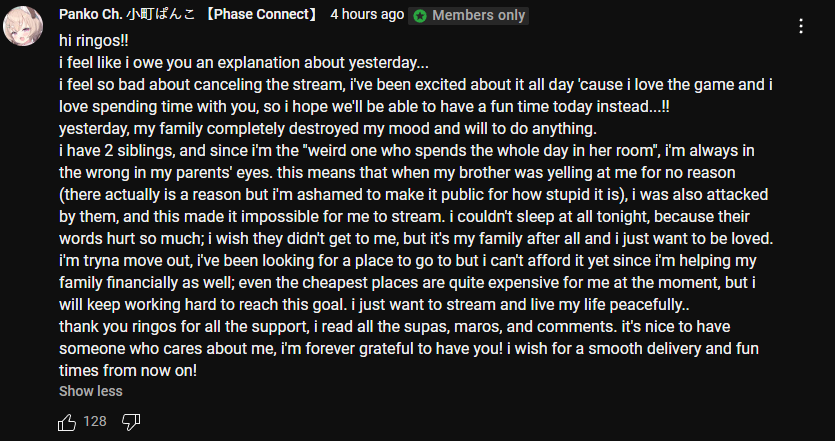This screenshot has width=835, height=441.
Task: Click the line starting 'i'm tryna move out'
Action: (x=408, y=261)
